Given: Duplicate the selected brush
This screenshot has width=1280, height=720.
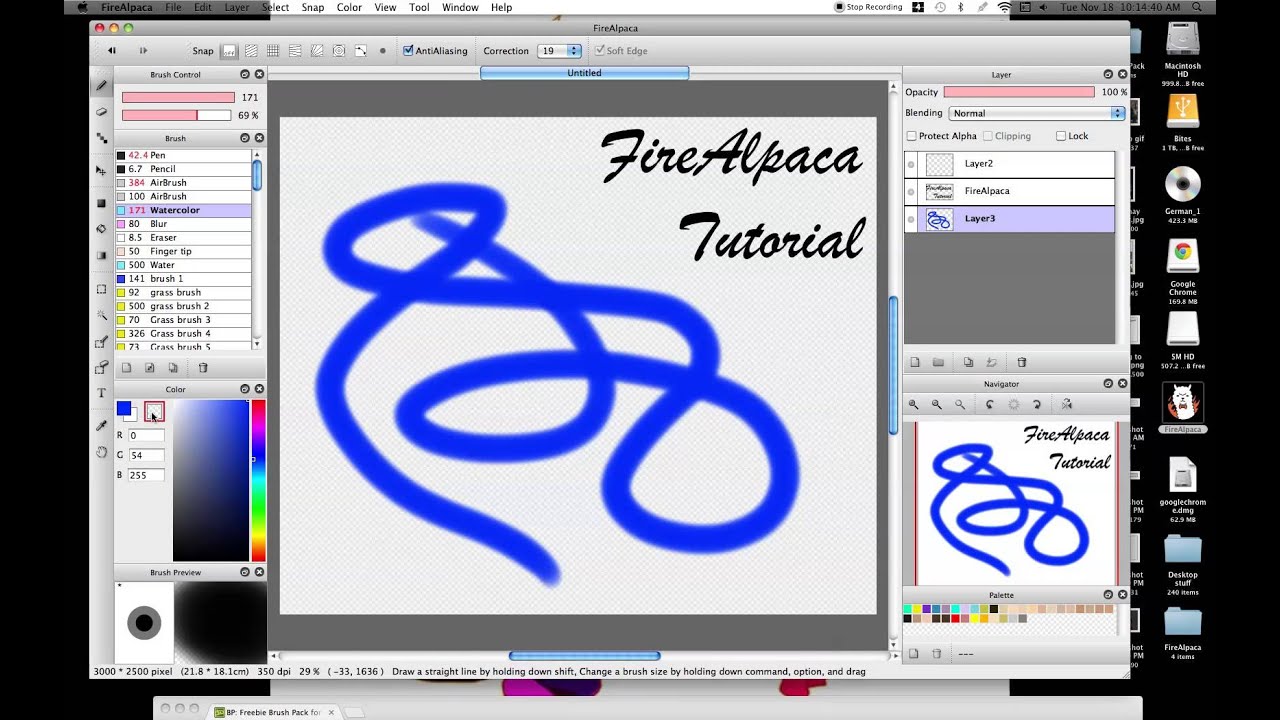Looking at the screenshot, I should 173,368.
